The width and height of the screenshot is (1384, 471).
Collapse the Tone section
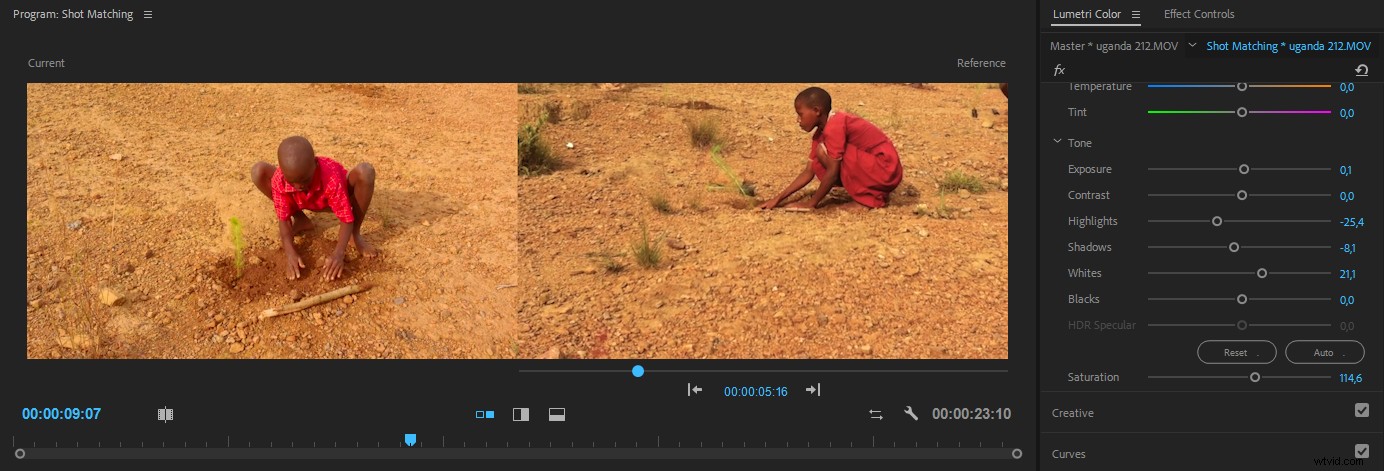(x=1057, y=143)
